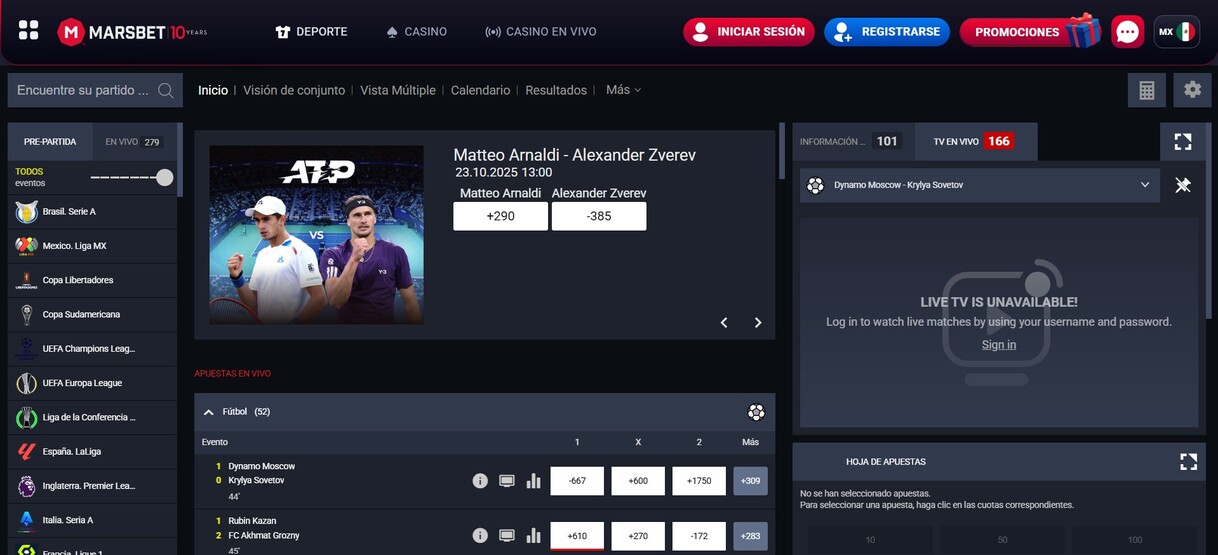Open the apps grid menu icon

pos(28,31)
